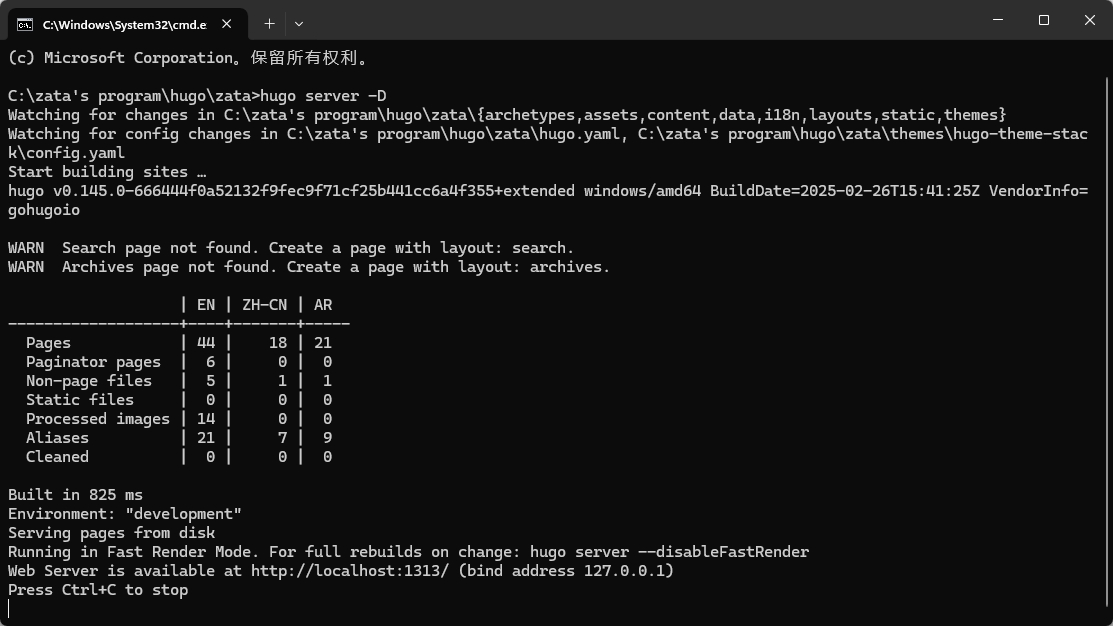Click the 'Environment: "development"' line
The width and height of the screenshot is (1113, 626).
pos(125,514)
